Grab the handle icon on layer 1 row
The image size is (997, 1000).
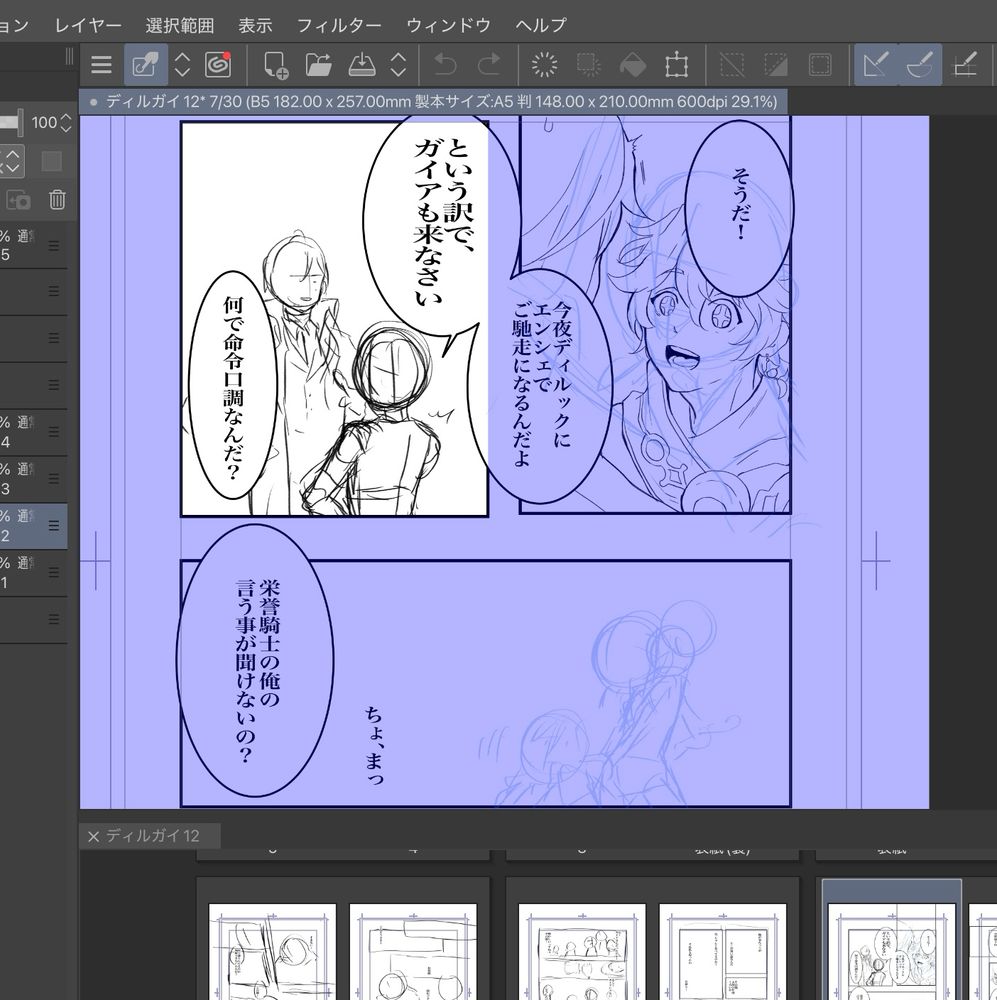coord(54,572)
